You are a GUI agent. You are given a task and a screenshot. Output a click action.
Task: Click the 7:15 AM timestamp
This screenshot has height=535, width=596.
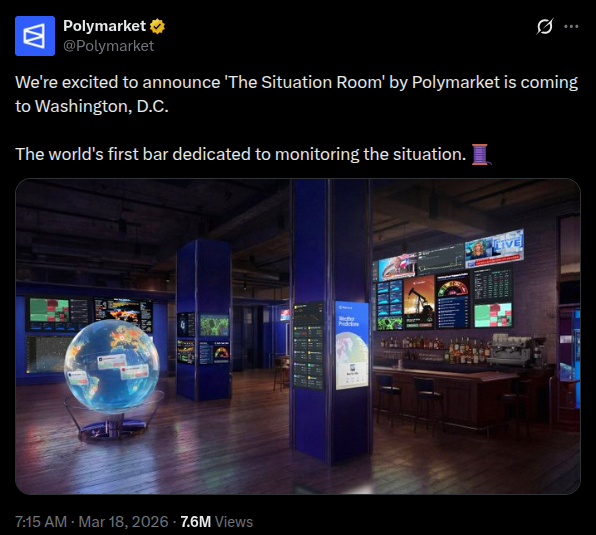tap(41, 522)
